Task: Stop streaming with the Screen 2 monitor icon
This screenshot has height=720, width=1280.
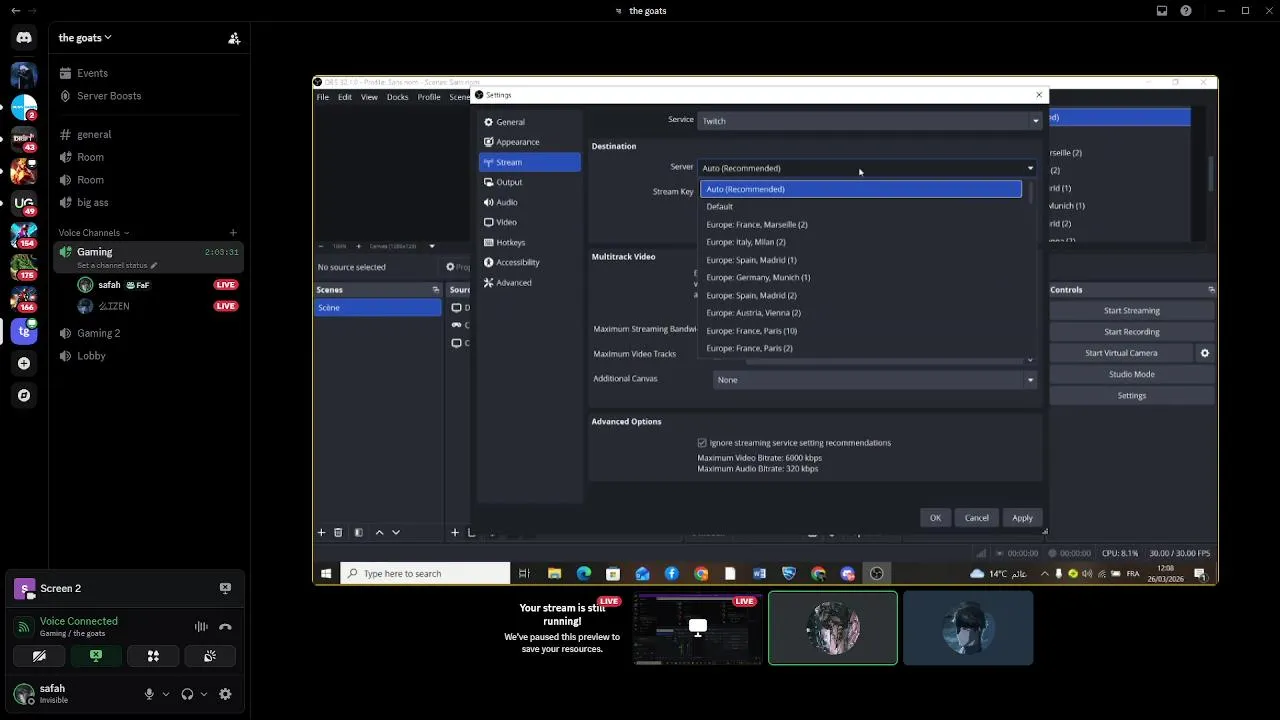Action: (225, 588)
